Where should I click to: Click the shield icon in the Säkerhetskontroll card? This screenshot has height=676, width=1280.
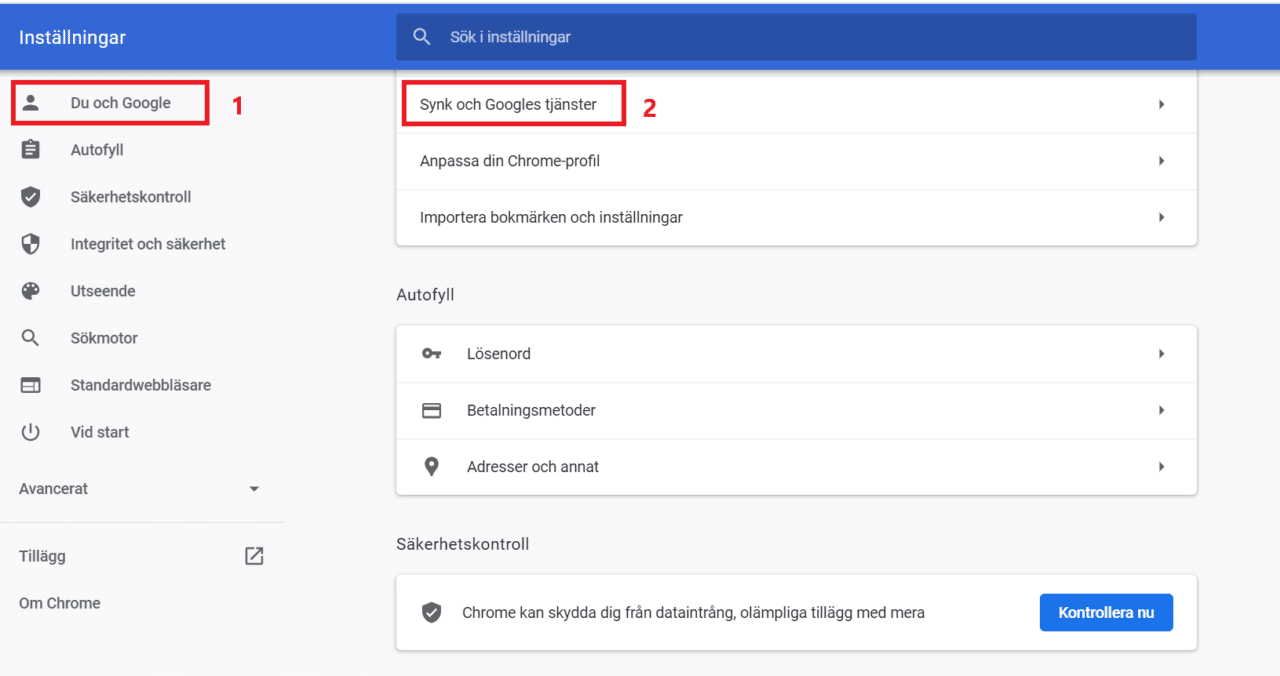[432, 613]
